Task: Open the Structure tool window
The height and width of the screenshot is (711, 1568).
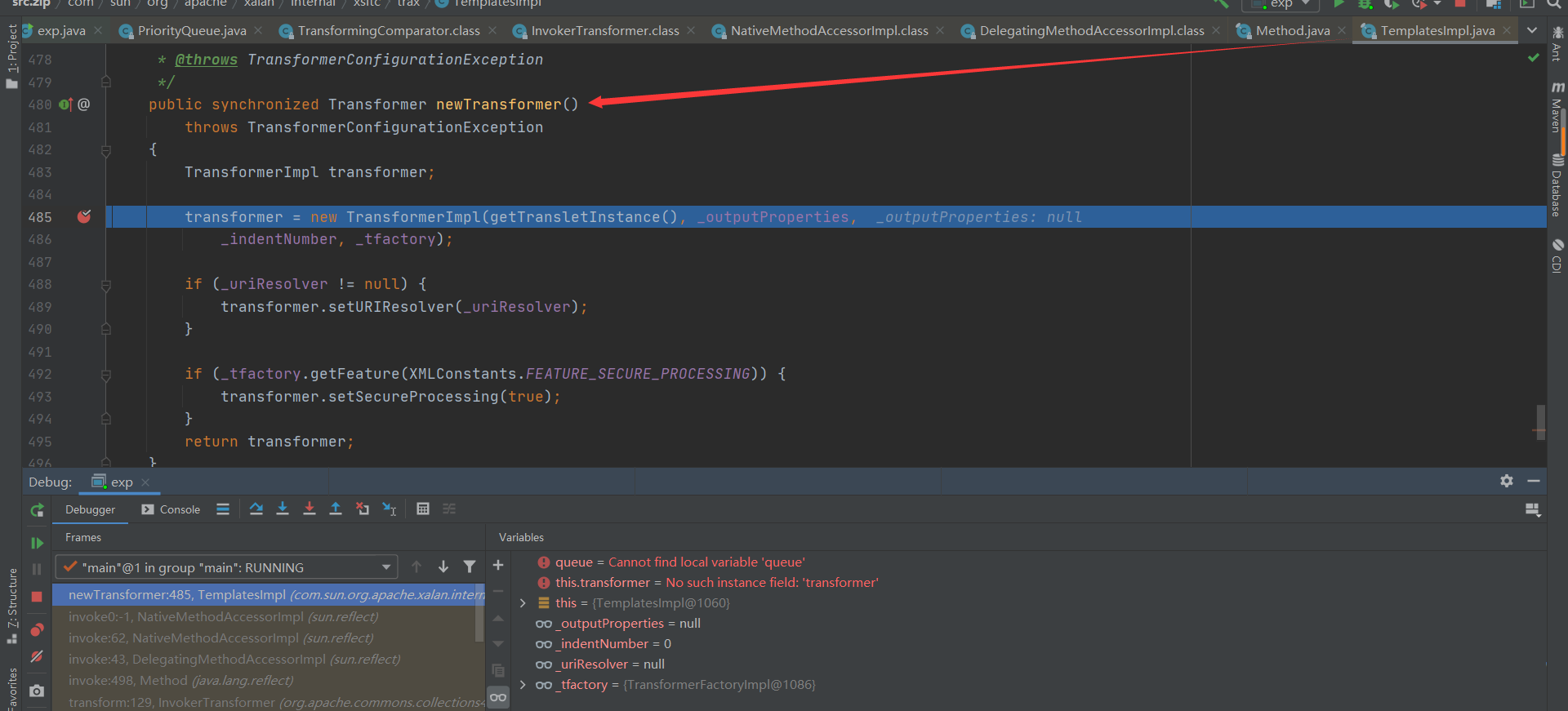Action: (12, 606)
